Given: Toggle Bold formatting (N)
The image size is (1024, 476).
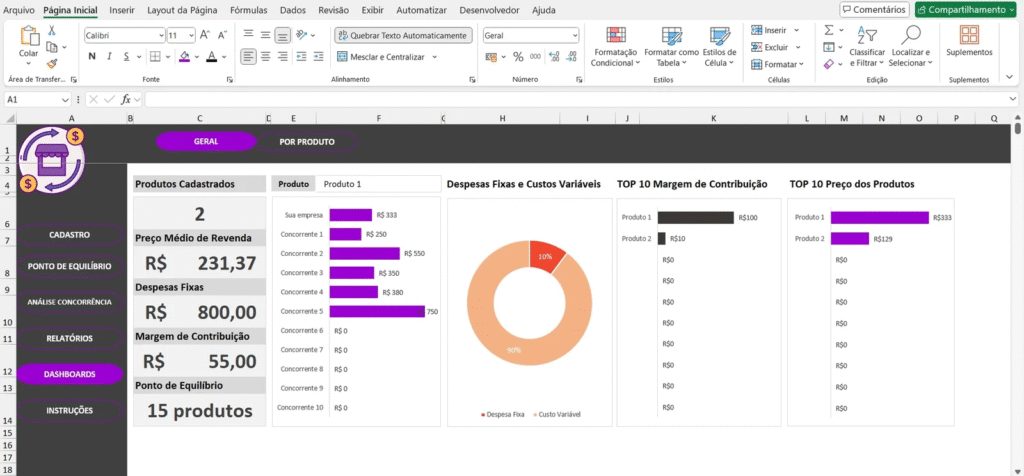Looking at the screenshot, I should [92, 56].
